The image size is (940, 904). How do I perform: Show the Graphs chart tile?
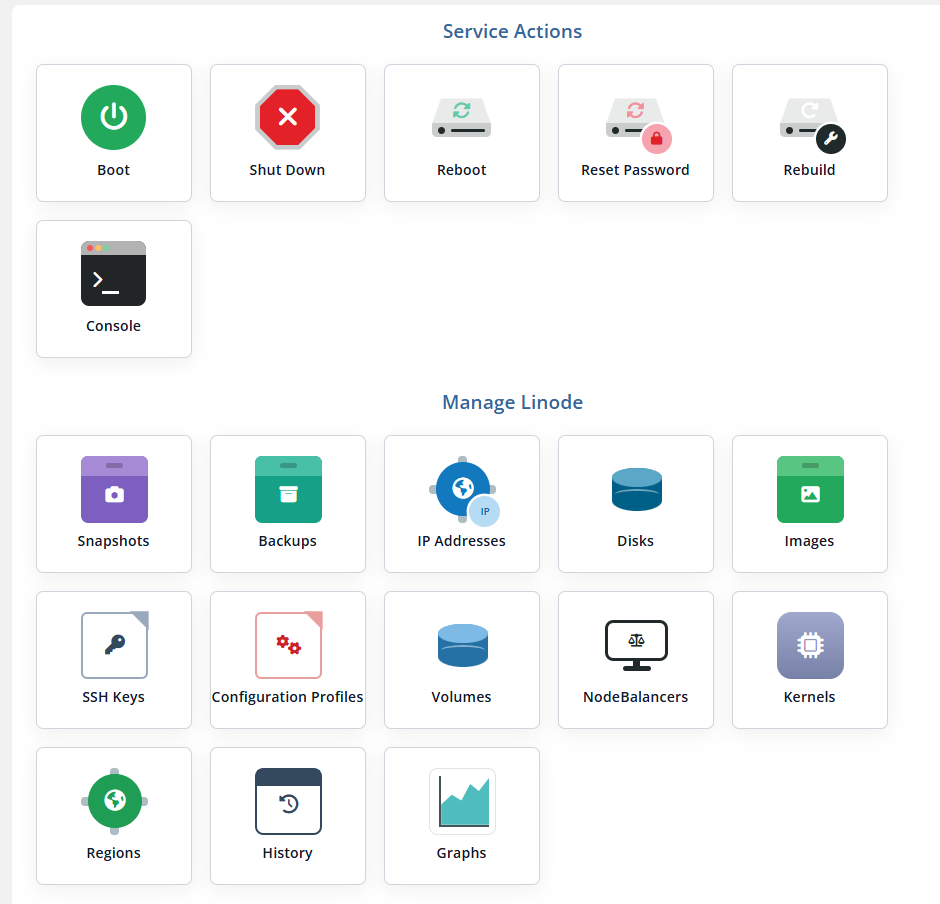coord(462,816)
